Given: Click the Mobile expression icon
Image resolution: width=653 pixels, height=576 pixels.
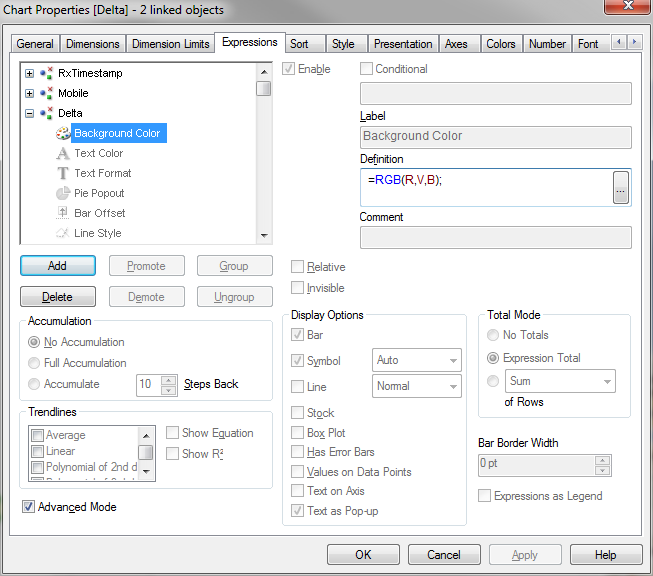Looking at the screenshot, I should 46,93.
